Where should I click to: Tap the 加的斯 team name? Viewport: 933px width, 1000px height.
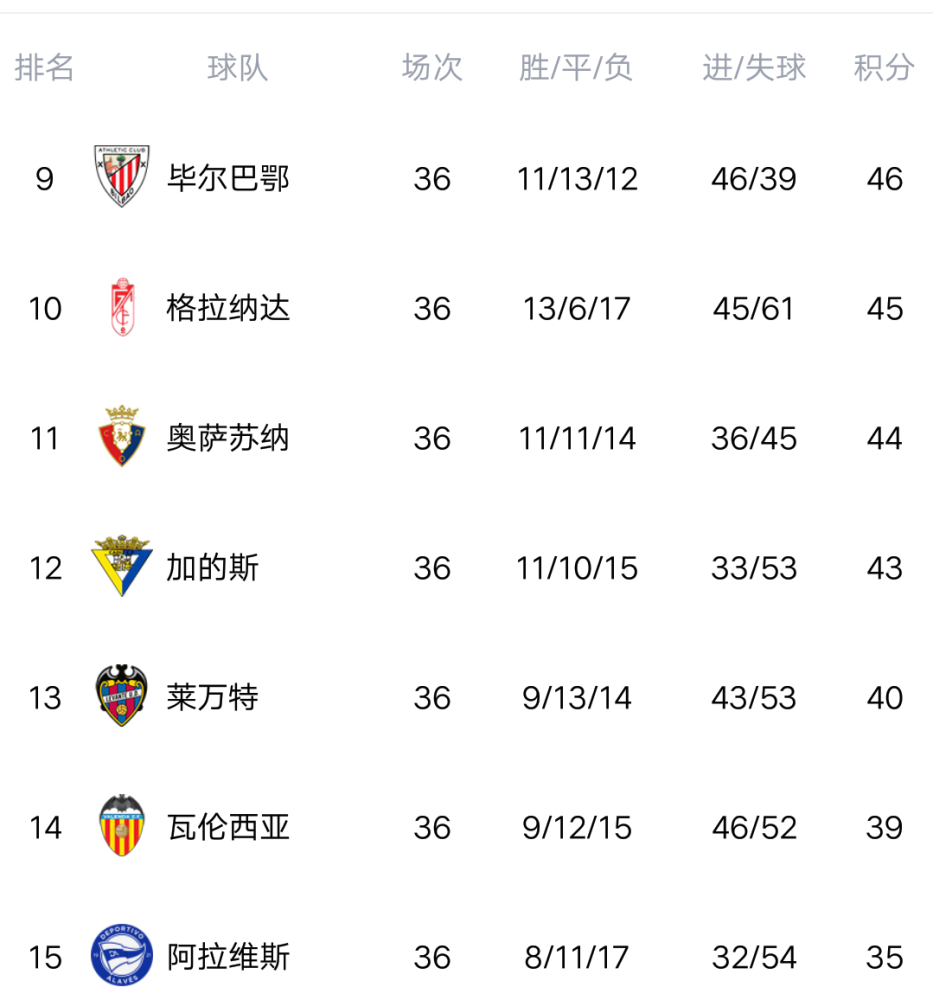[213, 568]
